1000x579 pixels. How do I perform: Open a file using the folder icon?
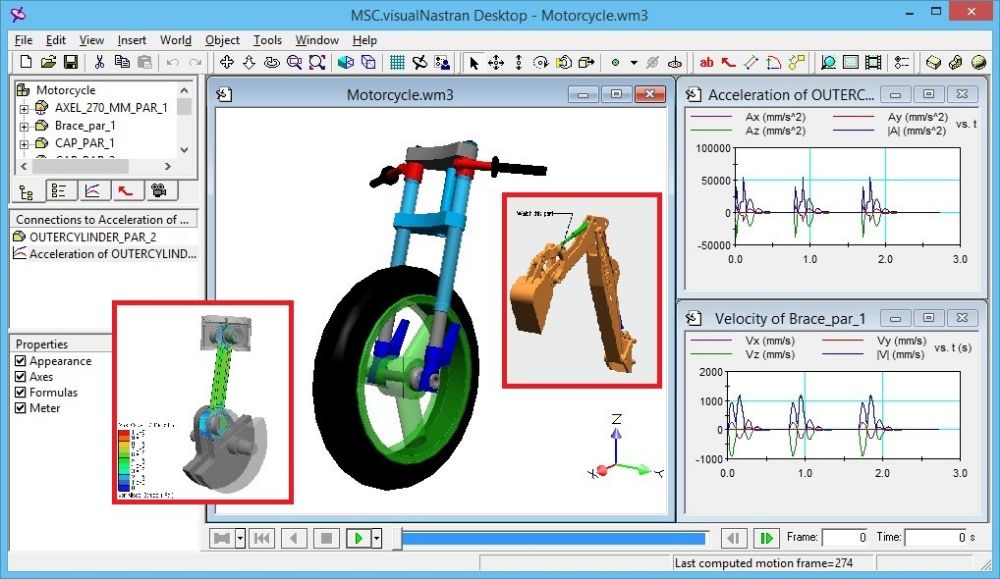click(48, 62)
